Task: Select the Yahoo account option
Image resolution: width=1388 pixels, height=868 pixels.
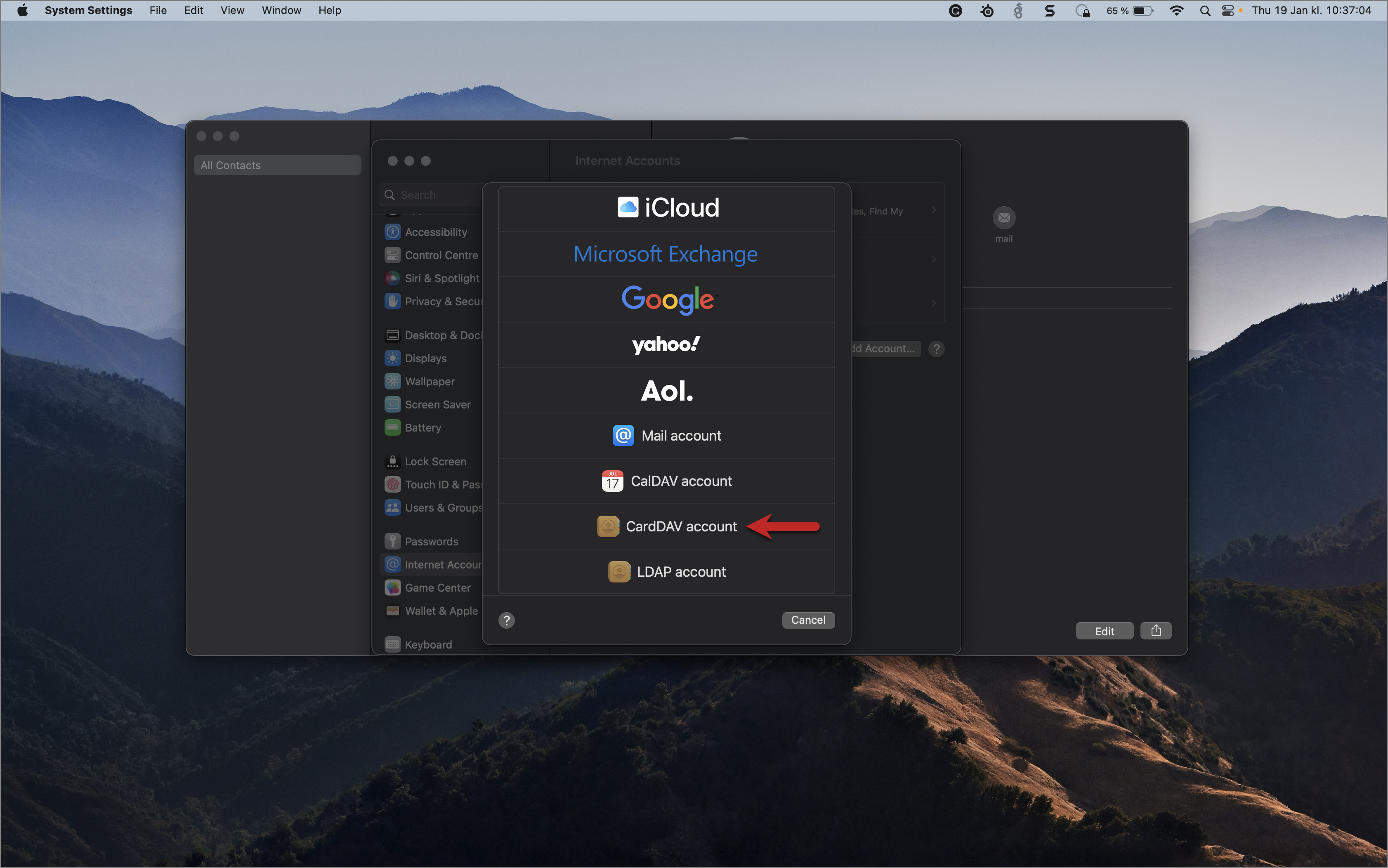Action: [666, 345]
